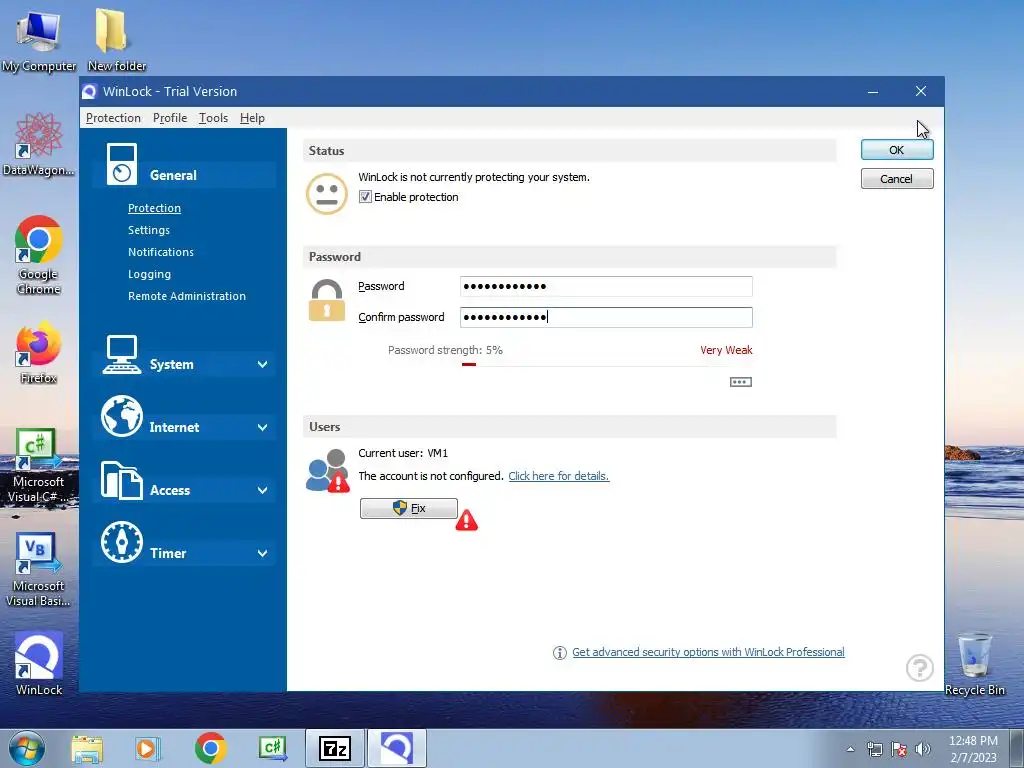Select the Recycle Bin desktop icon
The height and width of the screenshot is (768, 1024).
pyautogui.click(x=974, y=664)
